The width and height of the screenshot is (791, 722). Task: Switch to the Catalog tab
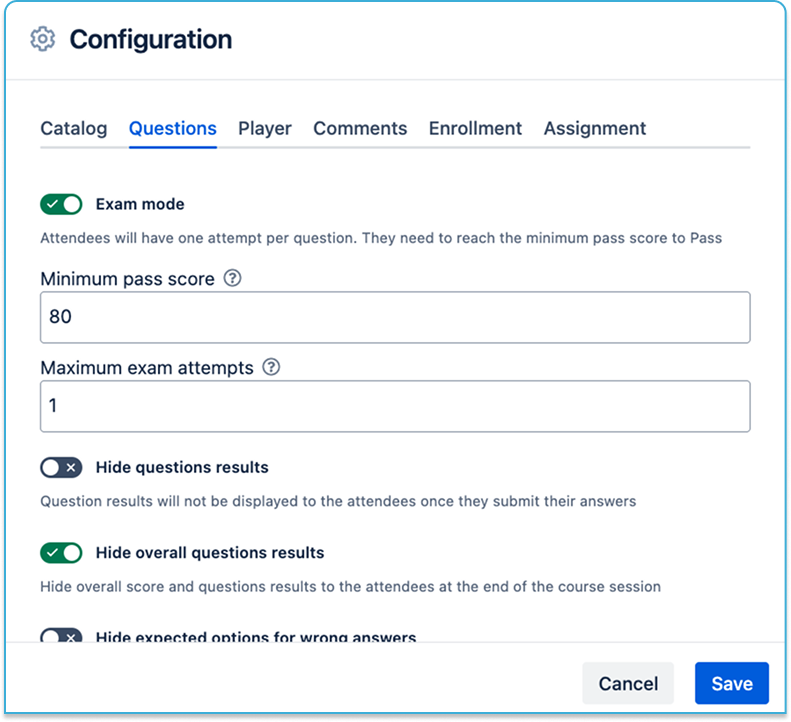coord(73,128)
